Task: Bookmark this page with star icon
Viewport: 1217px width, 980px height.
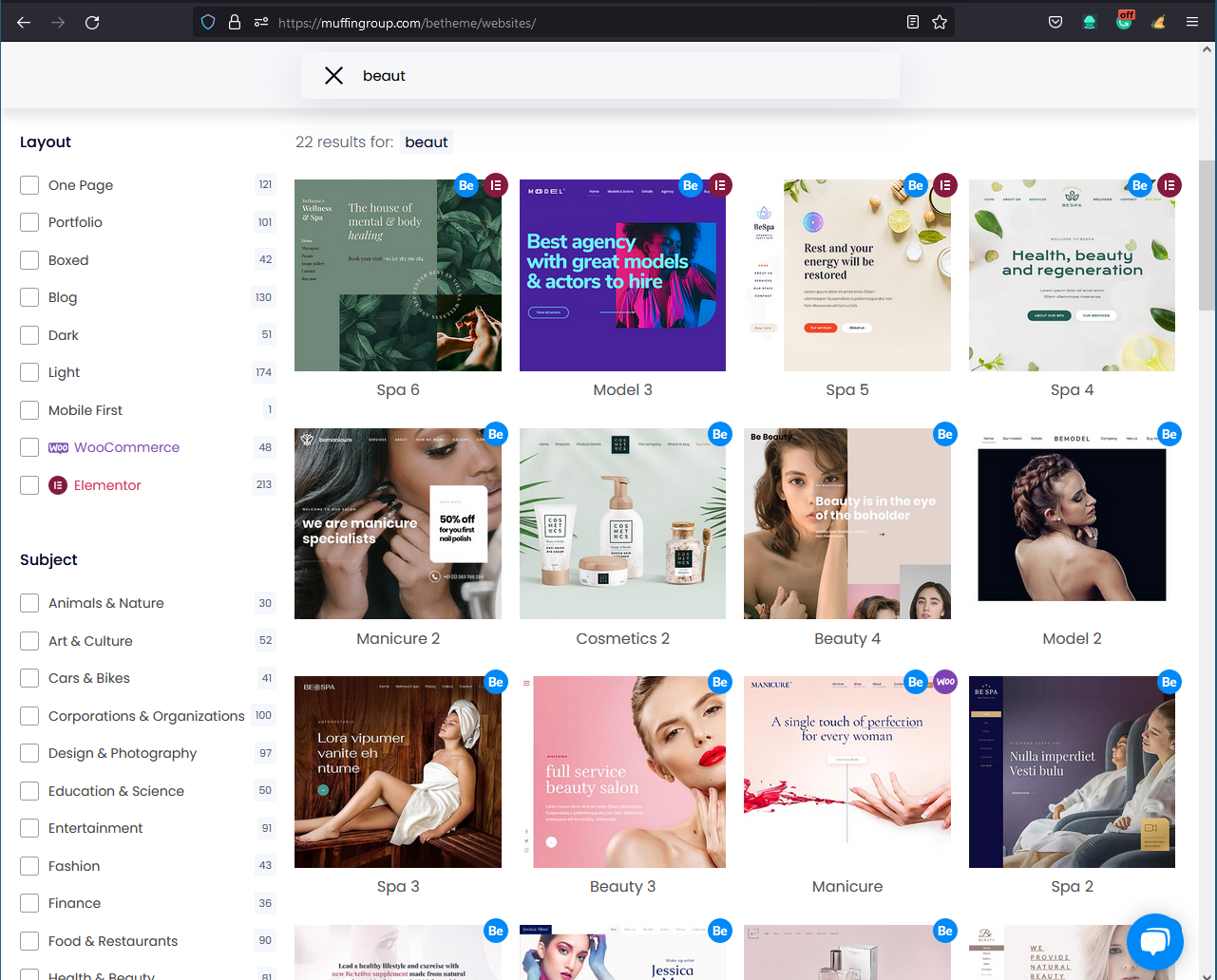Action: 940,22
